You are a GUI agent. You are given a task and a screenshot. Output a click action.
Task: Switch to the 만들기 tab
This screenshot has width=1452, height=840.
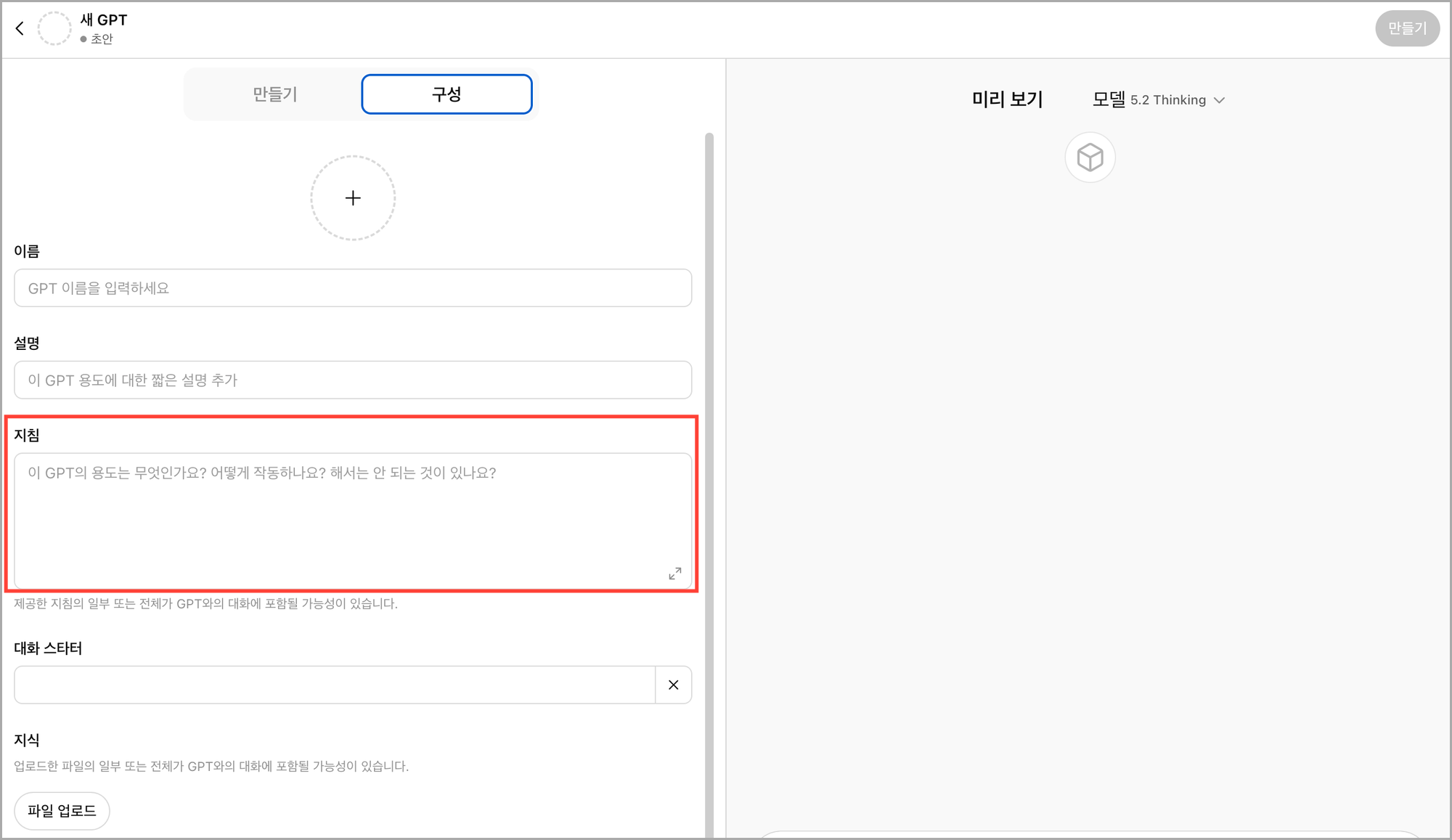coord(274,94)
